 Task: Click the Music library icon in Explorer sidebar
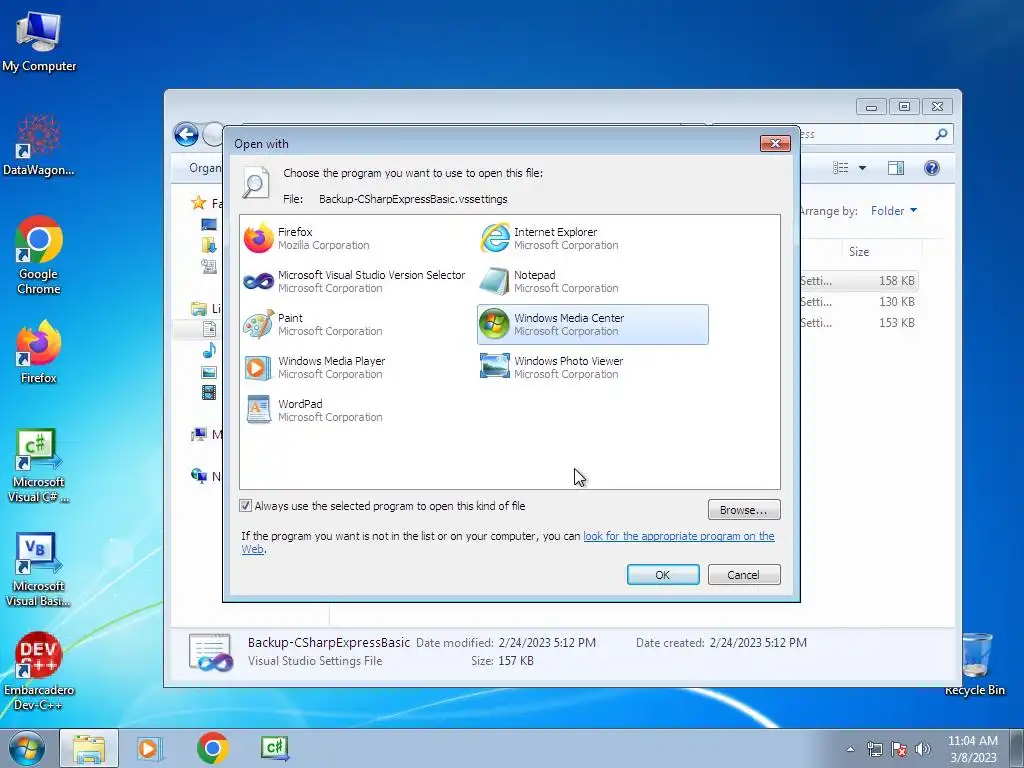pos(209,351)
